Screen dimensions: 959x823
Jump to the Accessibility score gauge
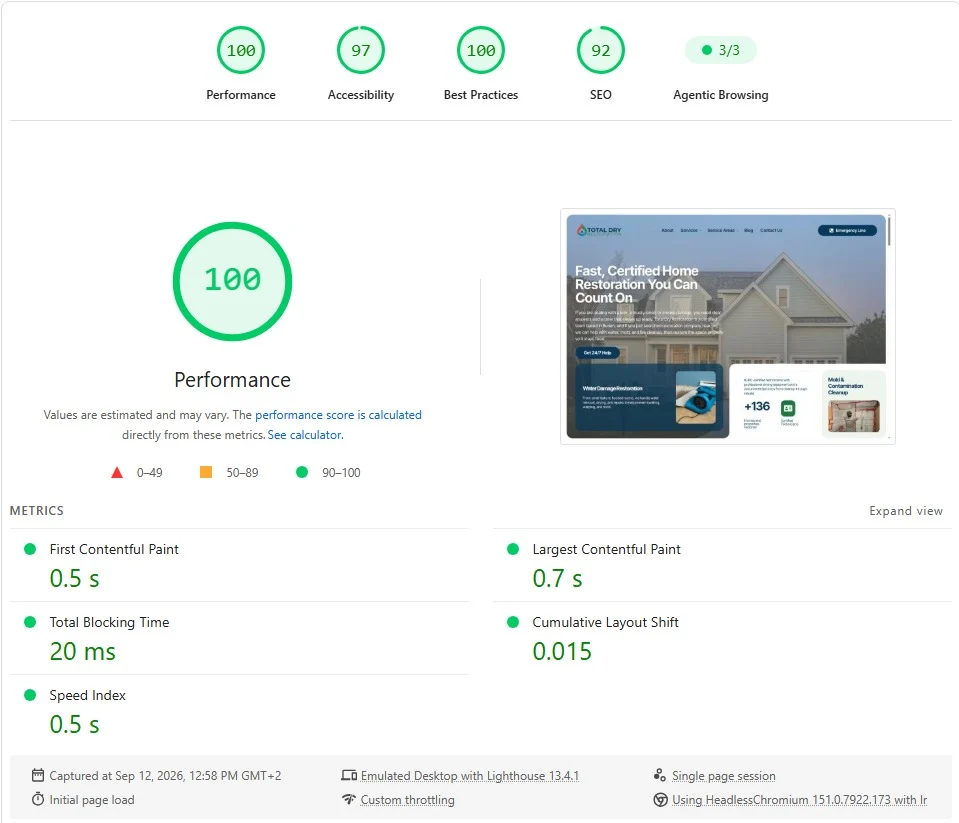pos(361,50)
